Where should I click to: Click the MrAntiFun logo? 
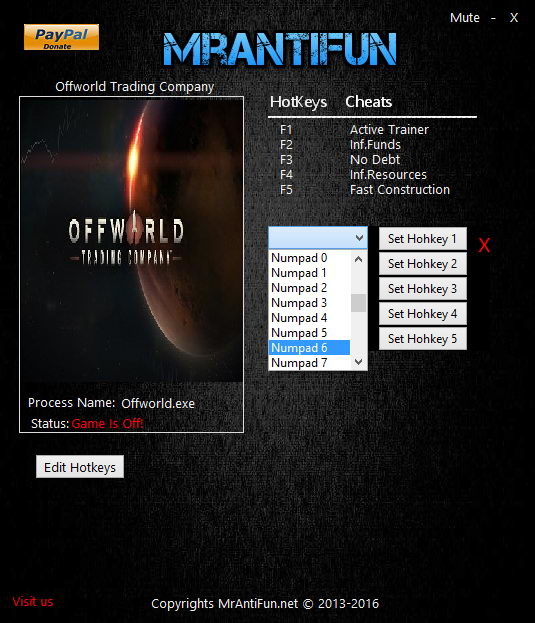point(280,48)
